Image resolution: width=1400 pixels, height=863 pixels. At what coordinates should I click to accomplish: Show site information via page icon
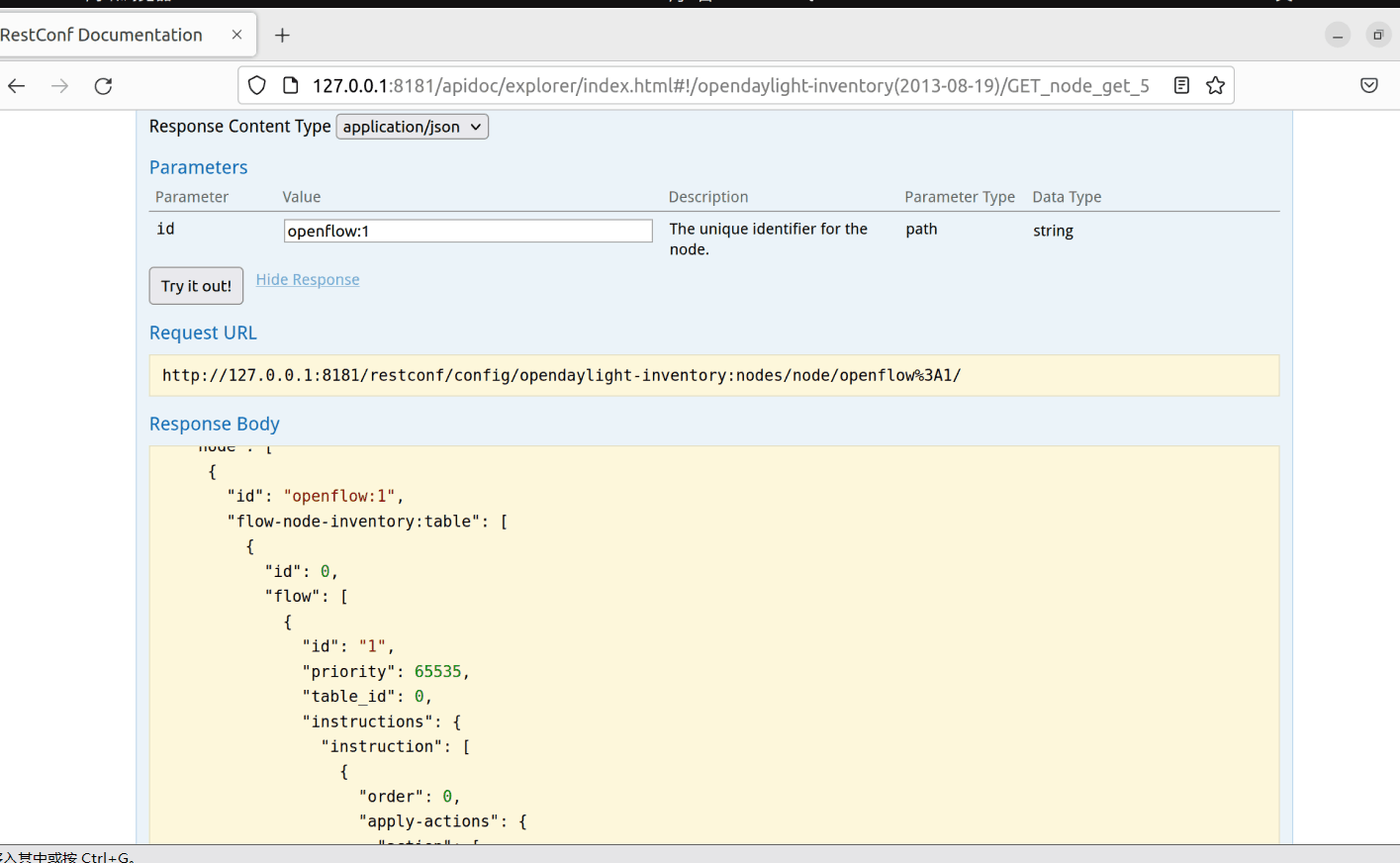pyautogui.click(x=290, y=86)
